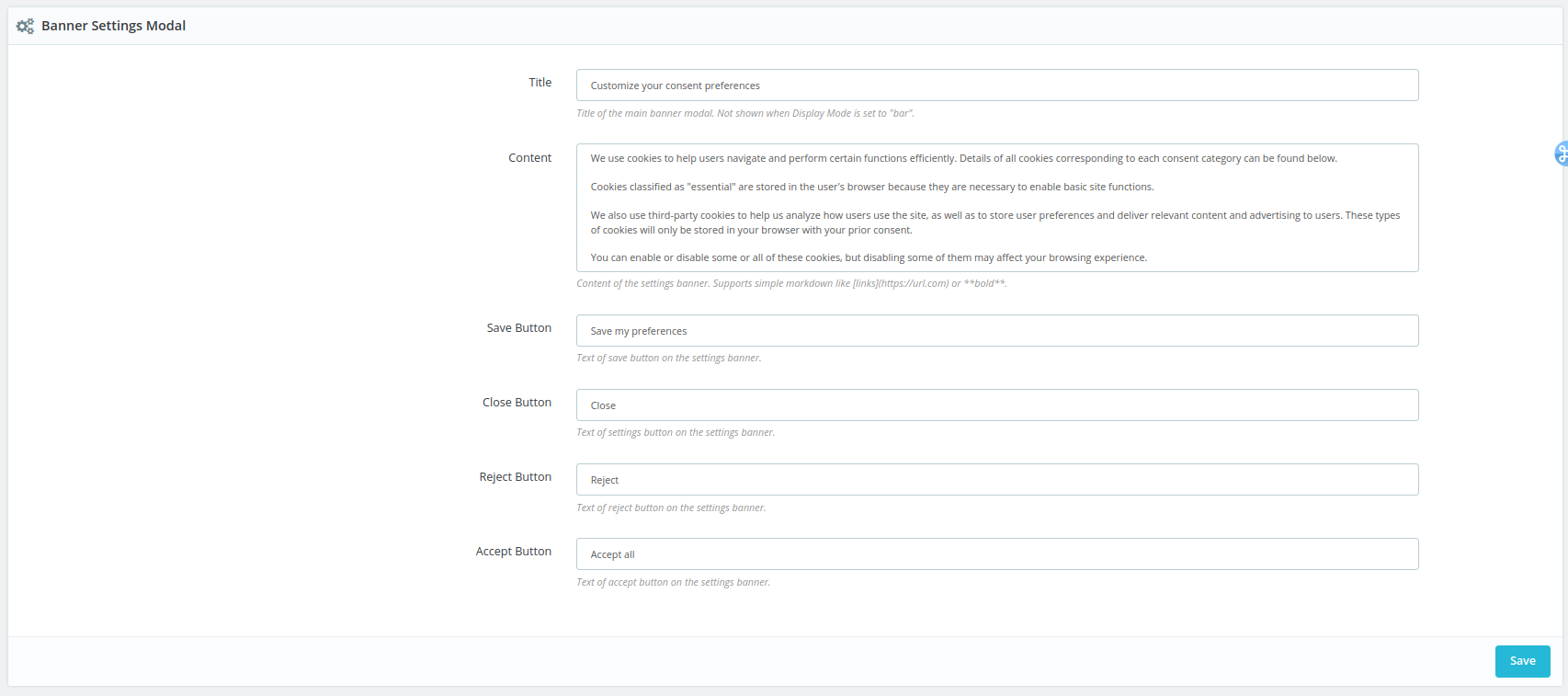This screenshot has height=696, width=1568.
Task: Click the gears icon beside Banner Settings Modal
Action: 25,27
